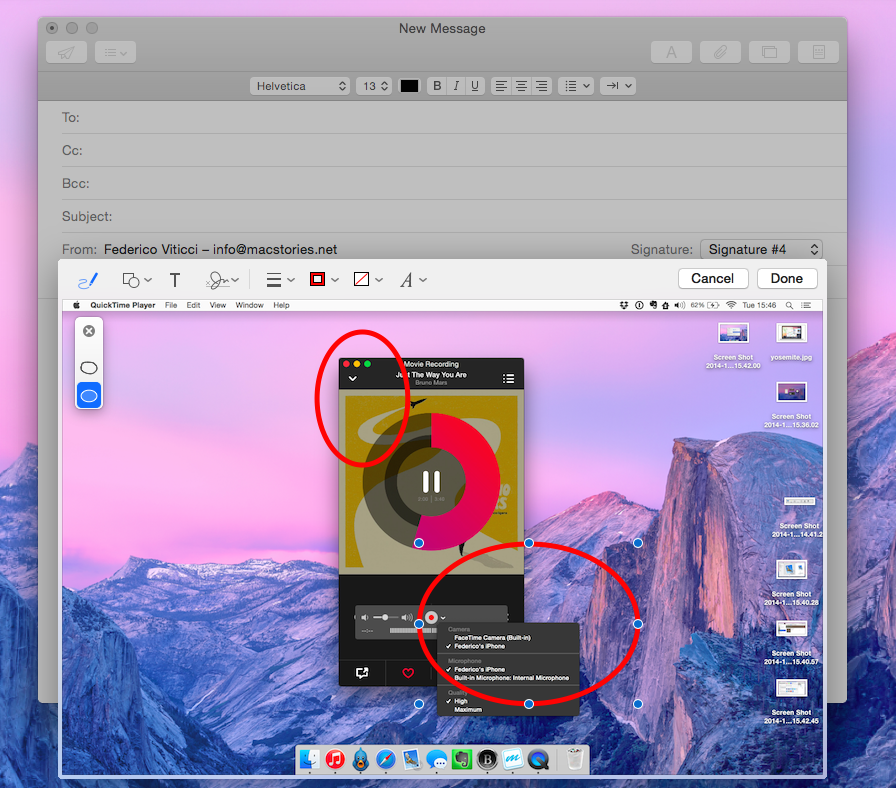Viewport: 896px width, 788px height.
Task: Select the filled oval shape style option
Action: tap(88, 395)
